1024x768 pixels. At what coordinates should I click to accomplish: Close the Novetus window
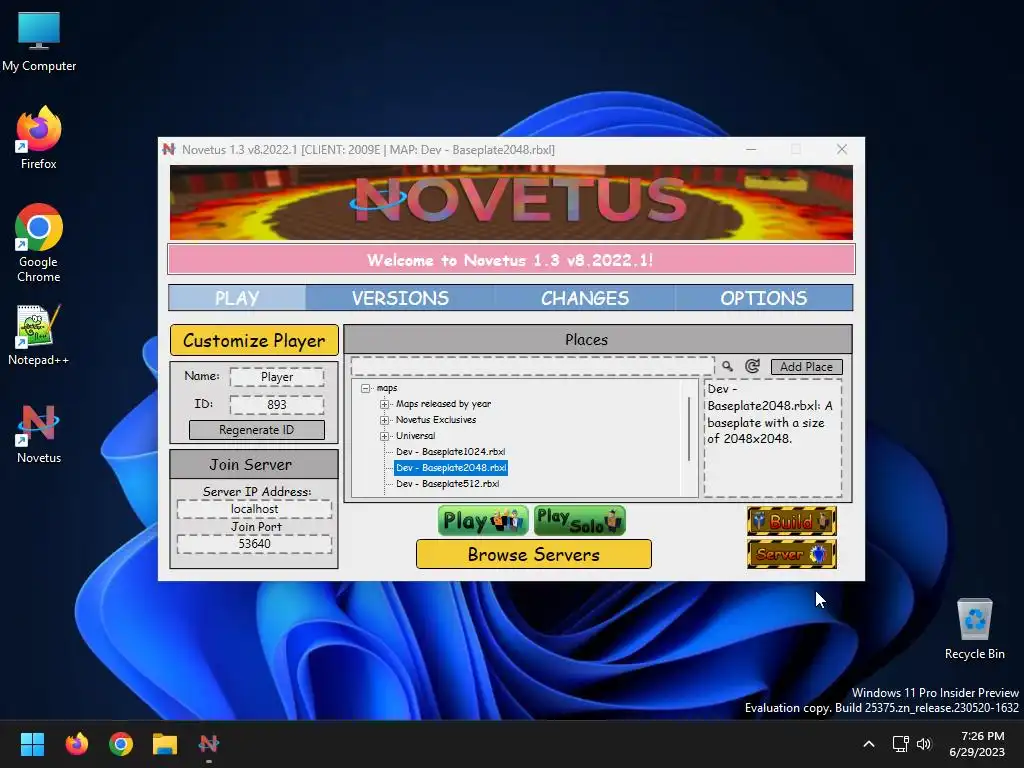pyautogui.click(x=842, y=150)
